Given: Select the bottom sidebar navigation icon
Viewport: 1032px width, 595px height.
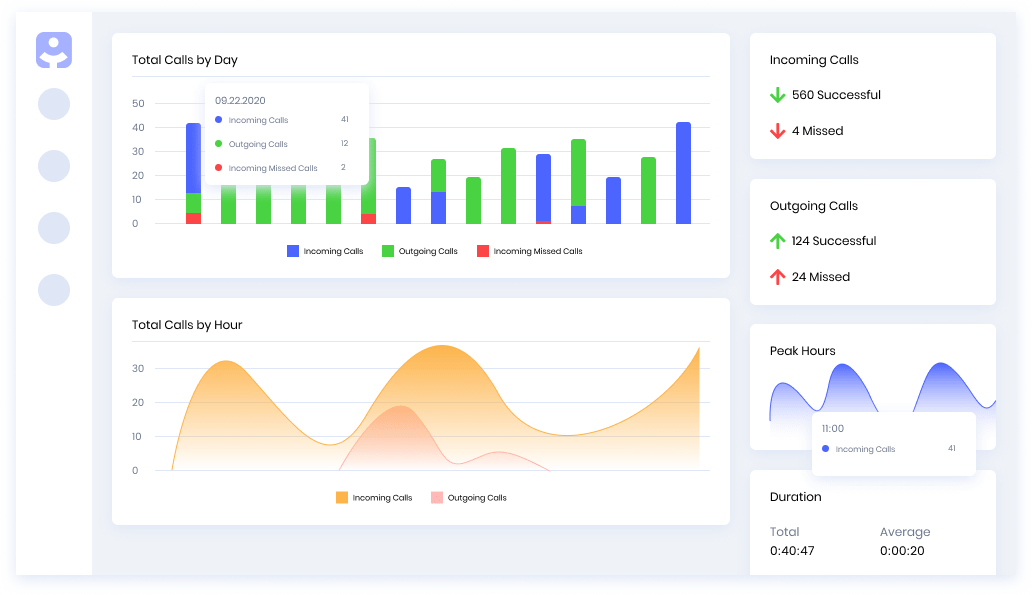Looking at the screenshot, I should click(x=54, y=290).
